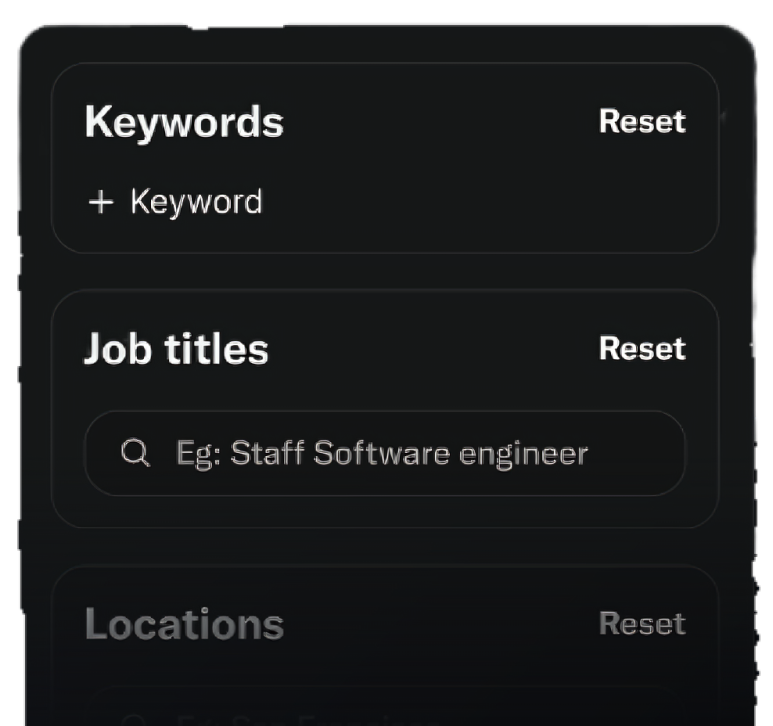Focus the Job titles search field
The height and width of the screenshot is (726, 773).
(384, 454)
